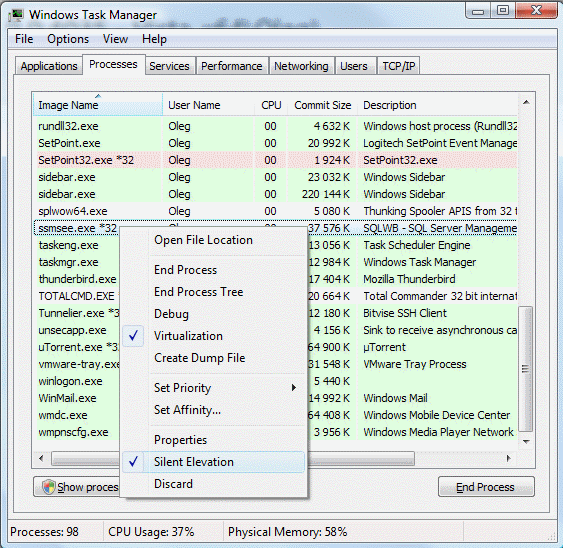Click the Task Manager title bar icon

[17, 15]
